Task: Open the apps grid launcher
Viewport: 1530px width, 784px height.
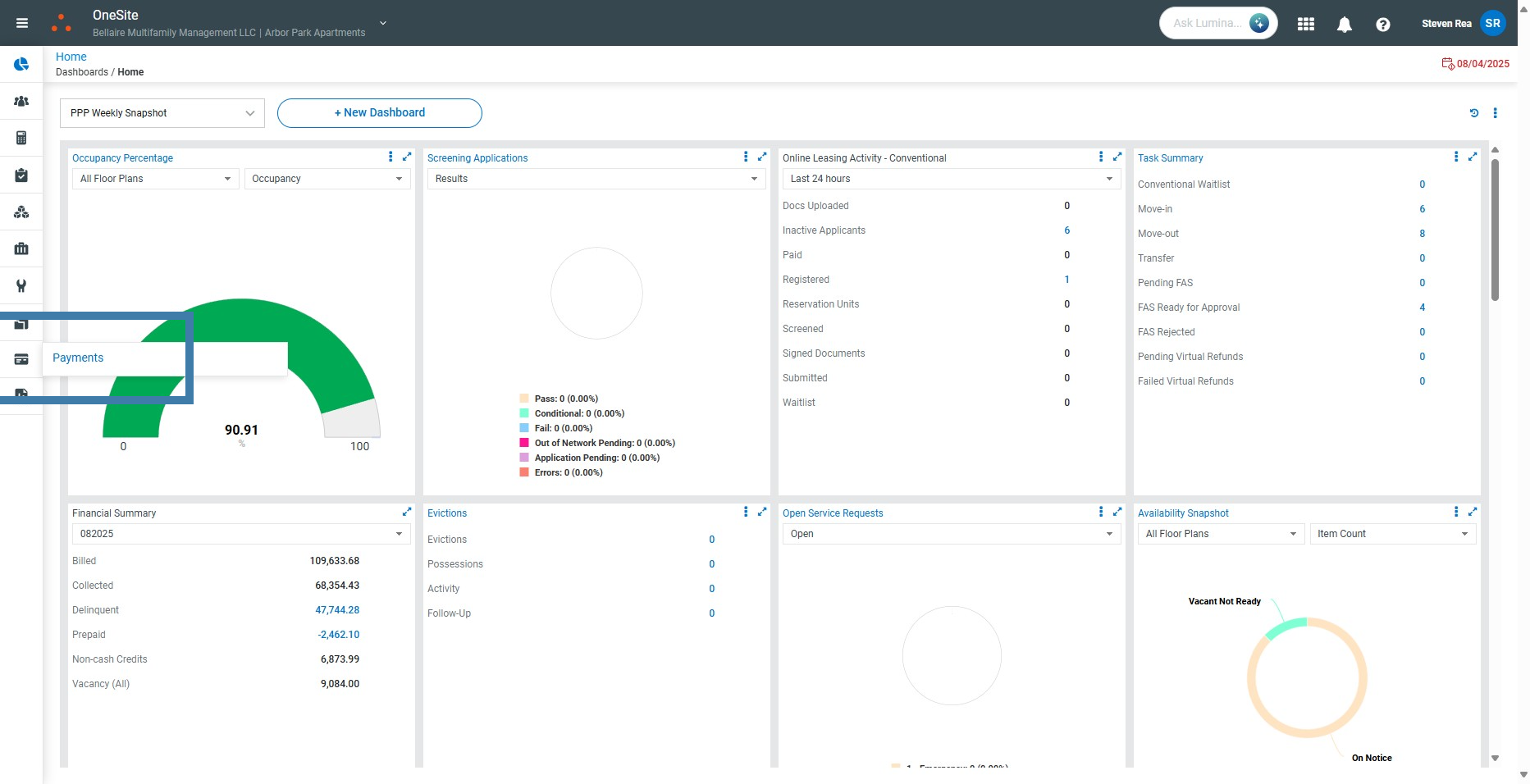Action: 1306,24
